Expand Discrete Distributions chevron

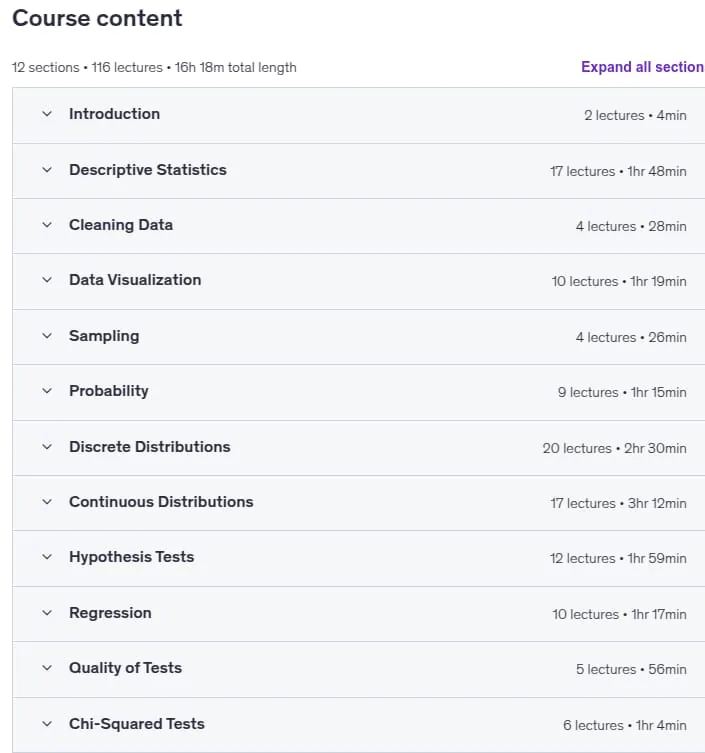pyautogui.click(x=47, y=447)
